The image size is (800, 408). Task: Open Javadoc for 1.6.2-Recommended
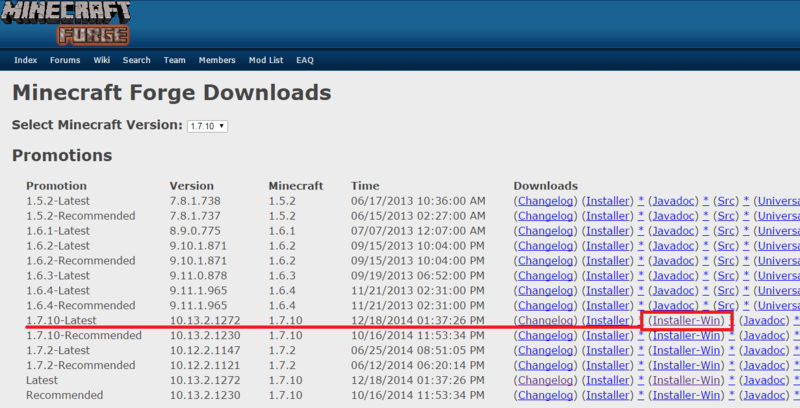click(x=673, y=261)
